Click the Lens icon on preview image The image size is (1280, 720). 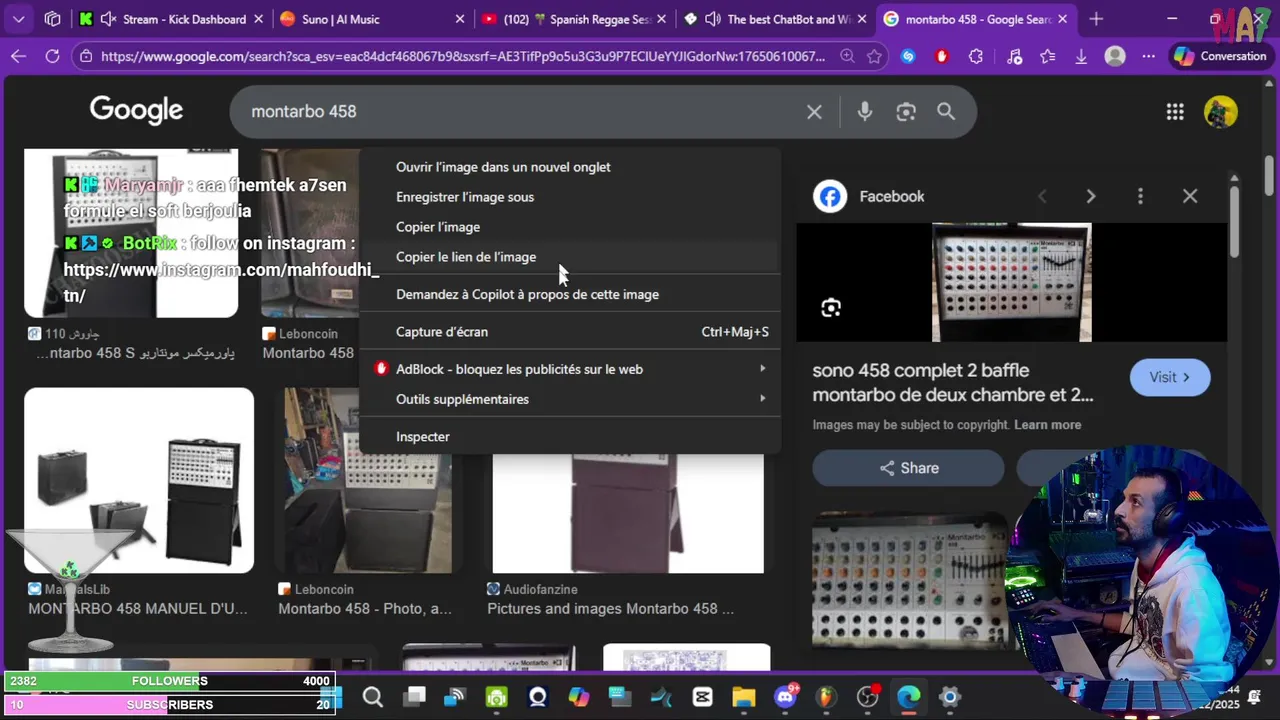831,308
